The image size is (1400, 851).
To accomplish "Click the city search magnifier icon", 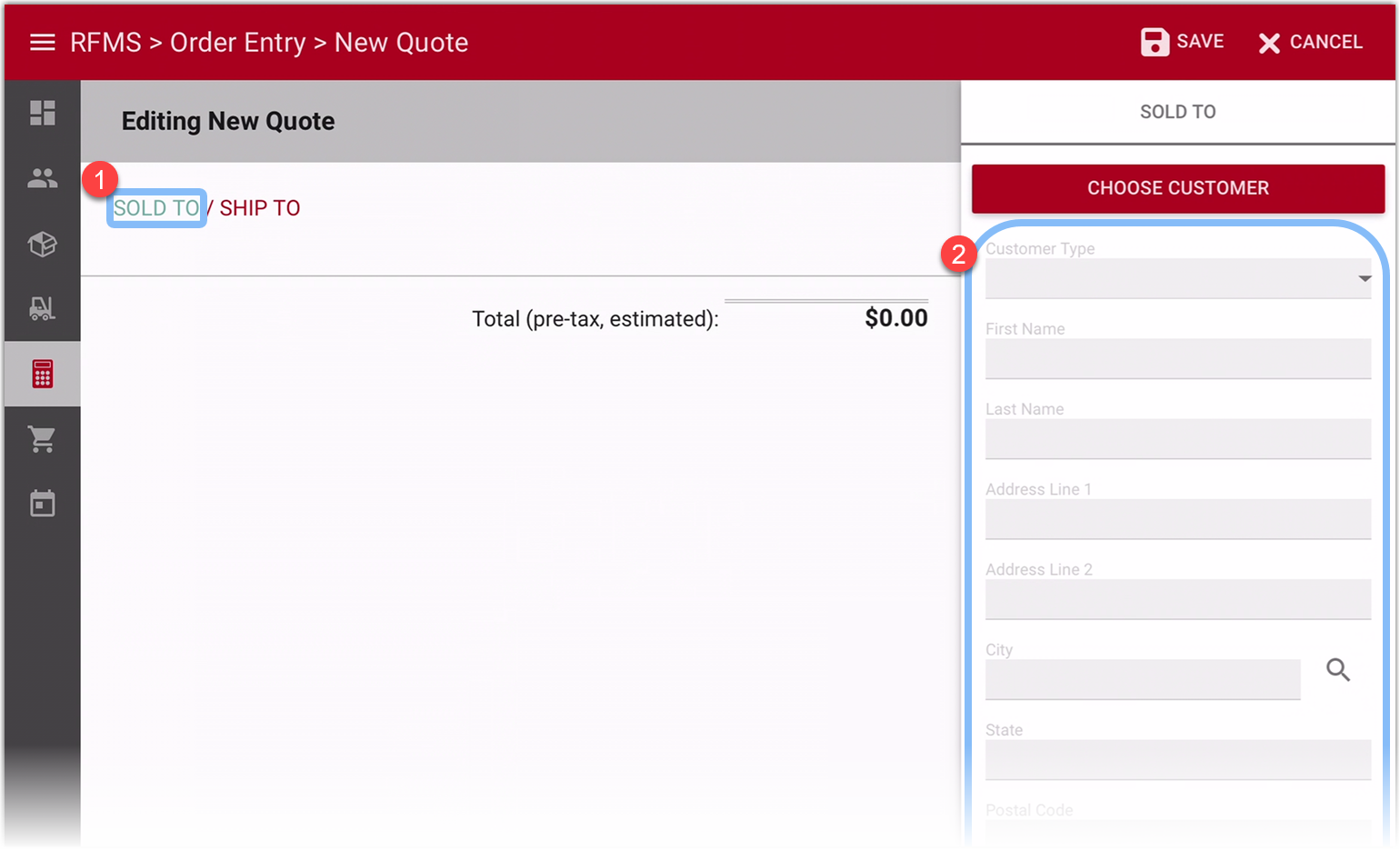I will [1338, 670].
